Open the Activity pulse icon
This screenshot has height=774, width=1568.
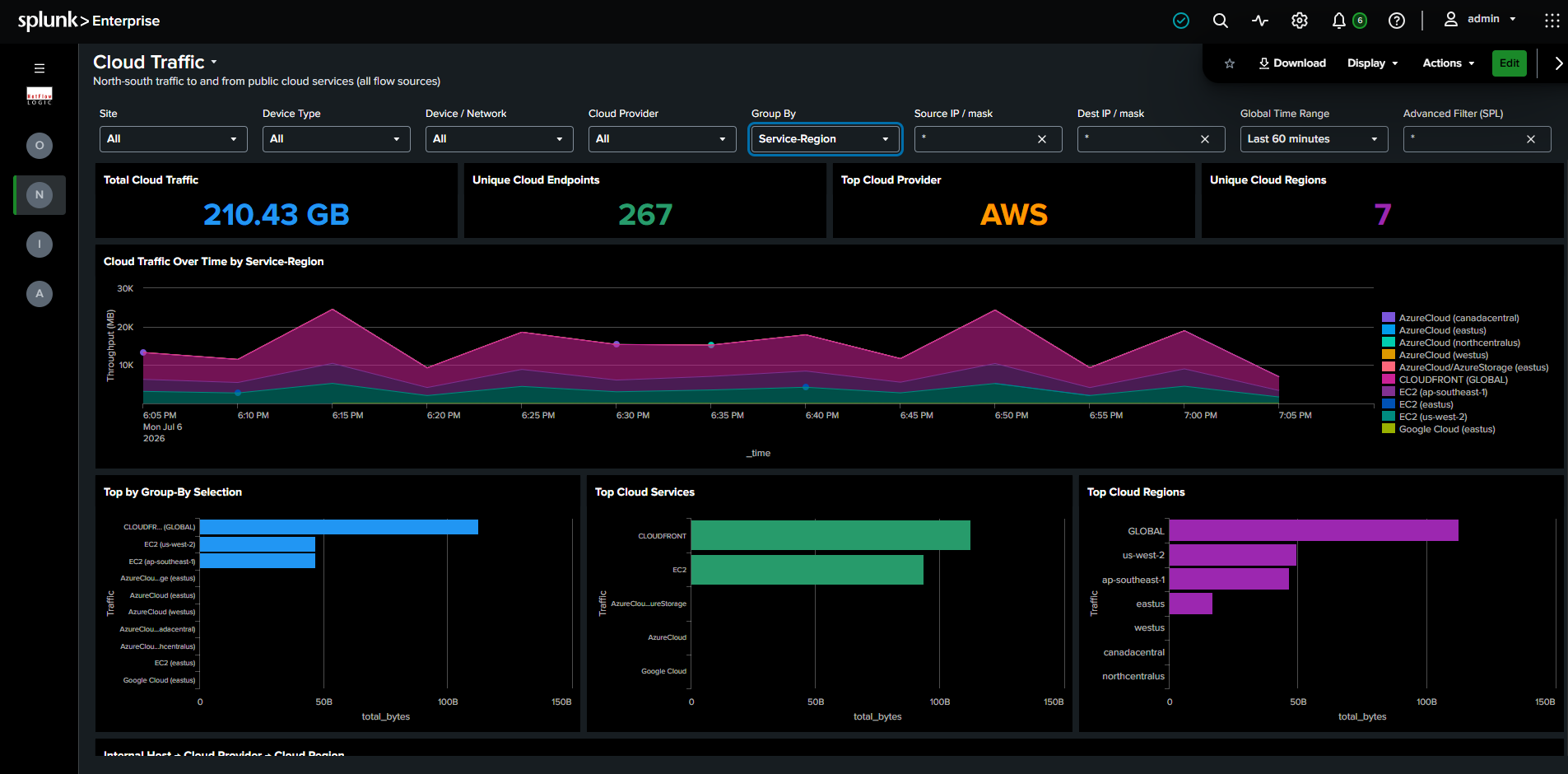(1260, 21)
